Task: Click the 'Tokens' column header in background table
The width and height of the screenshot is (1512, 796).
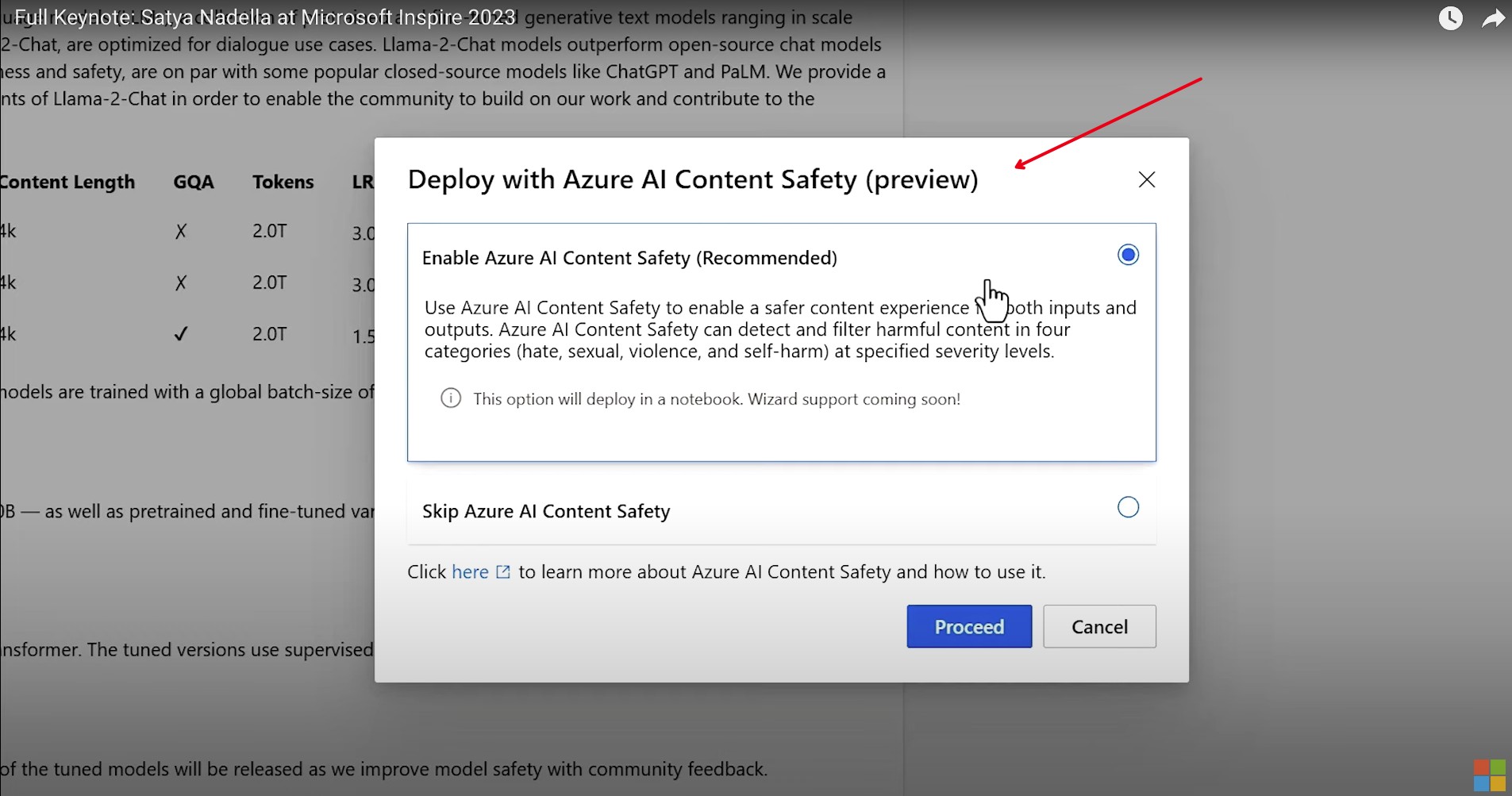Action: [283, 182]
